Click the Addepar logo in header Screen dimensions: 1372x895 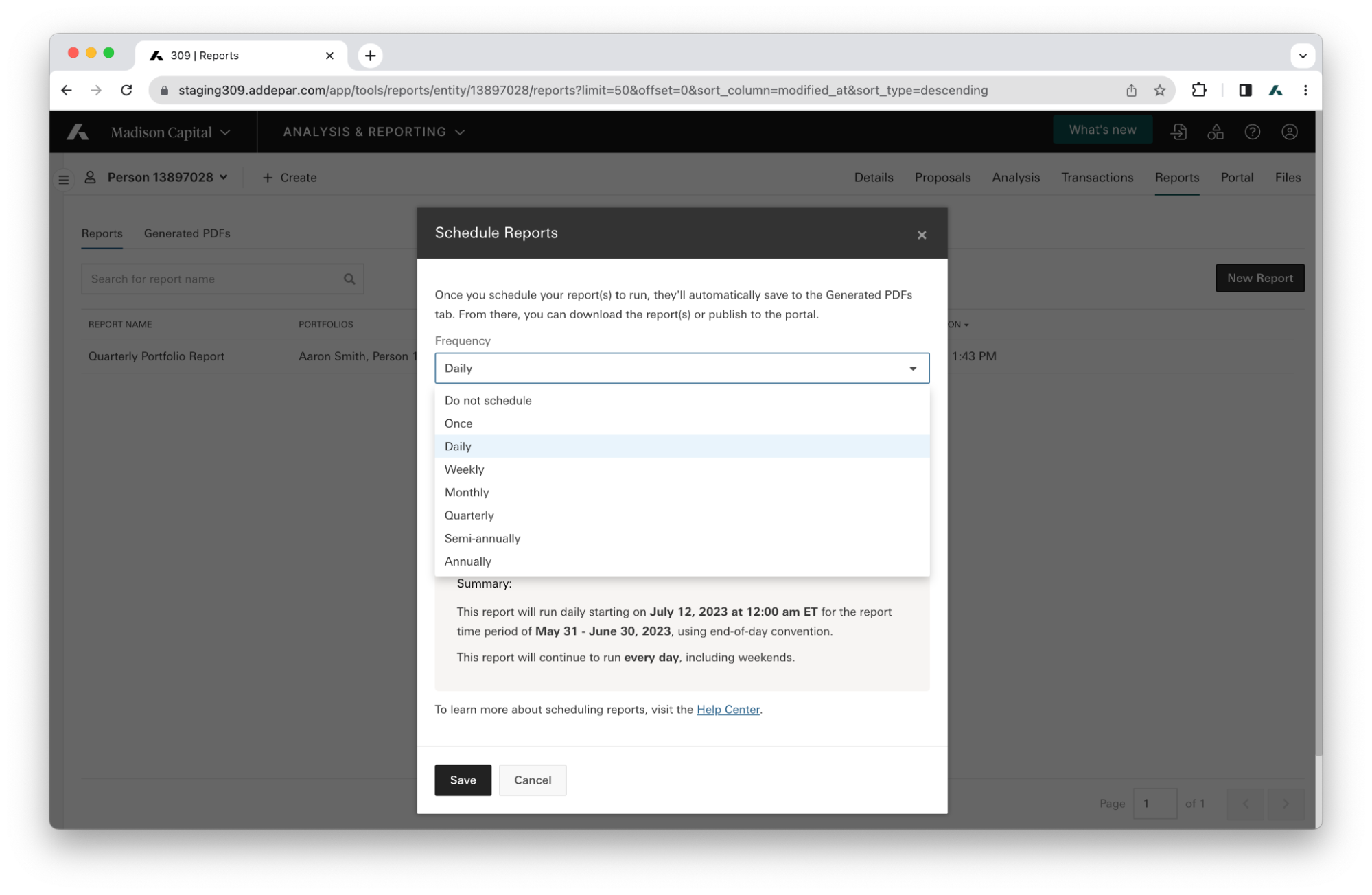(78, 132)
